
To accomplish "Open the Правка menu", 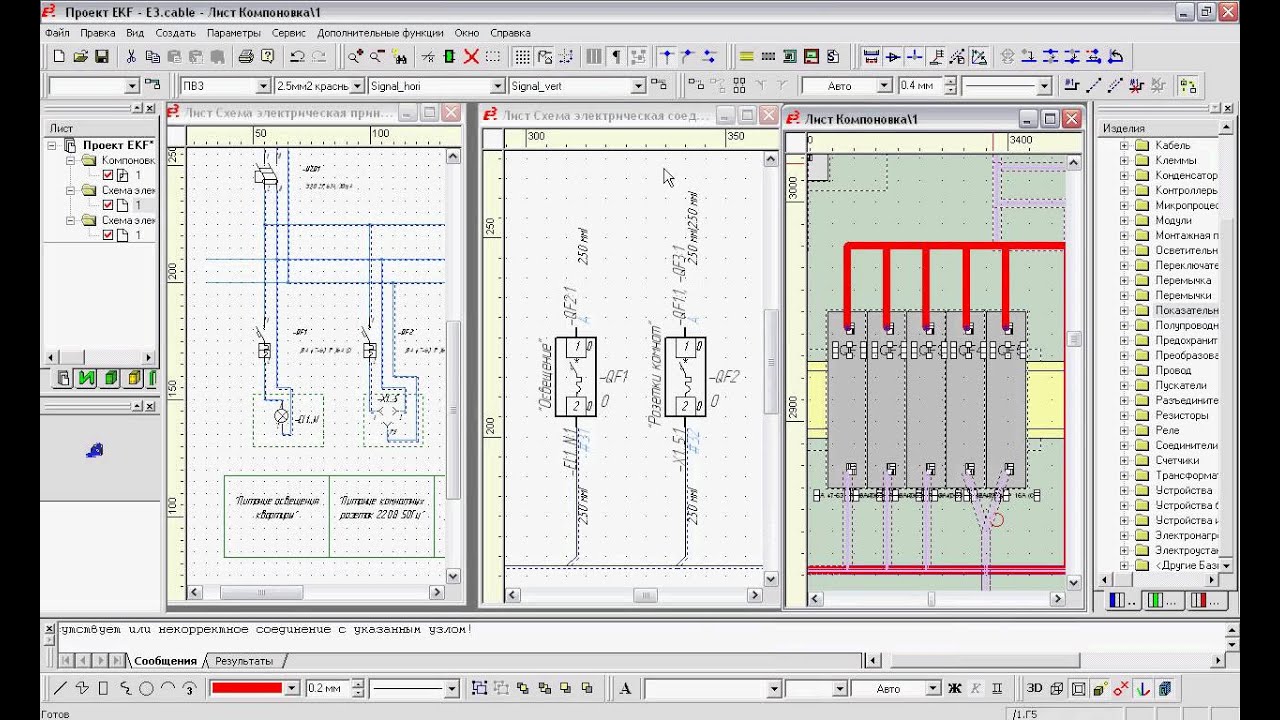I will pyautogui.click(x=98, y=33).
